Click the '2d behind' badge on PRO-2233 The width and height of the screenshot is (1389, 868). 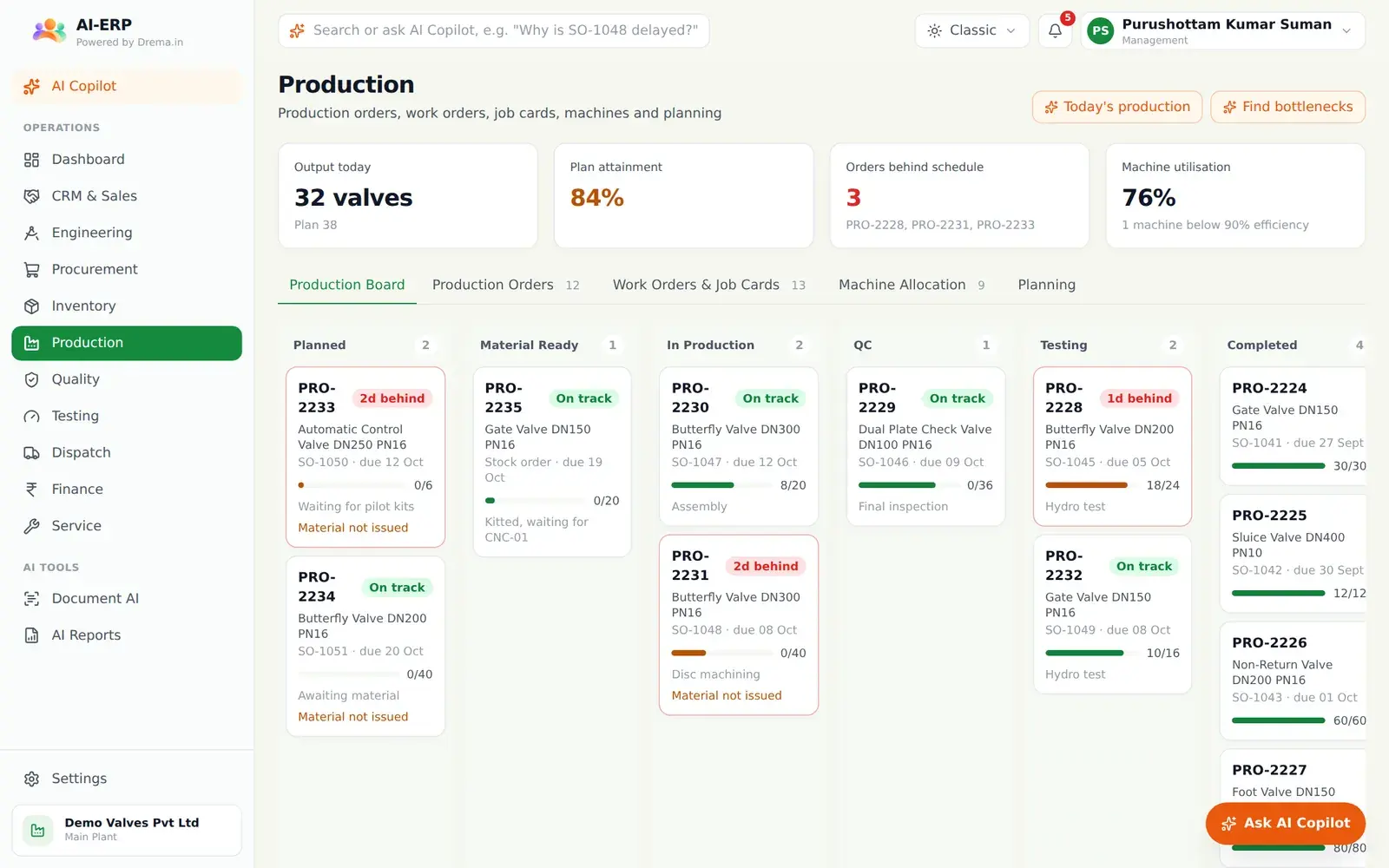click(x=392, y=398)
